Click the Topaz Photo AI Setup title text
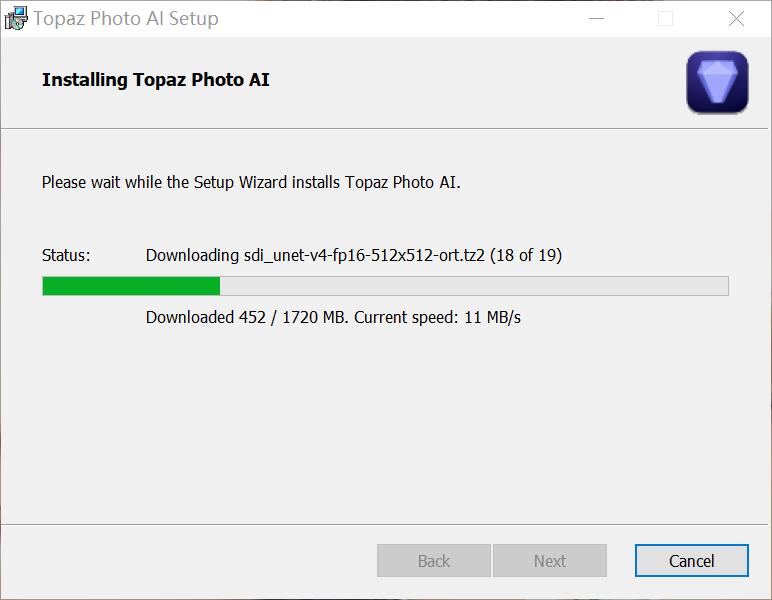The image size is (772, 600). [x=126, y=19]
